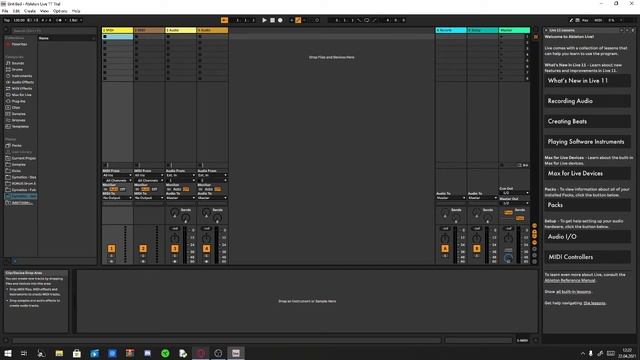Click the browser search field

point(53,31)
